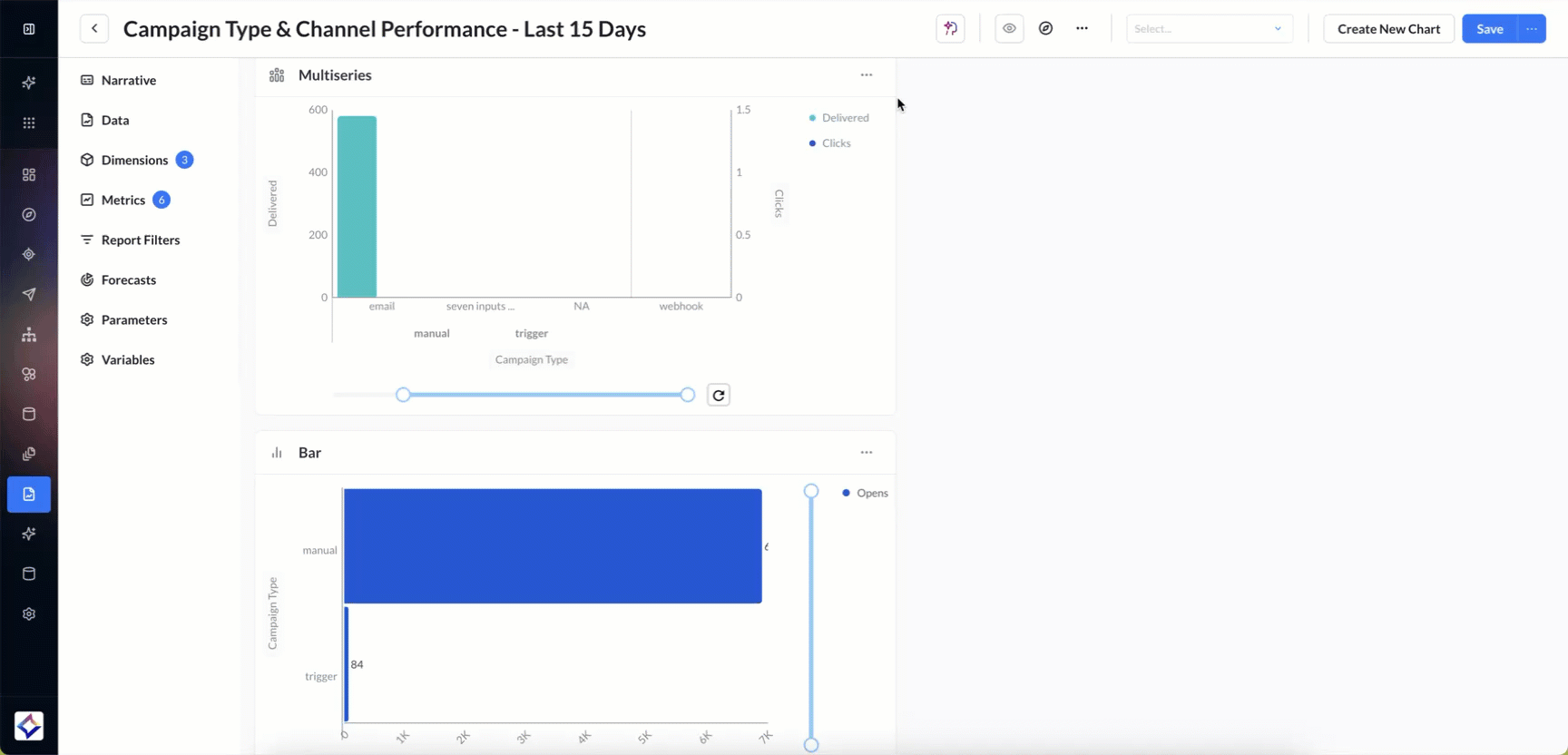The height and width of the screenshot is (755, 1568).
Task: Toggle the Opens series in Bar legend
Action: click(871, 493)
